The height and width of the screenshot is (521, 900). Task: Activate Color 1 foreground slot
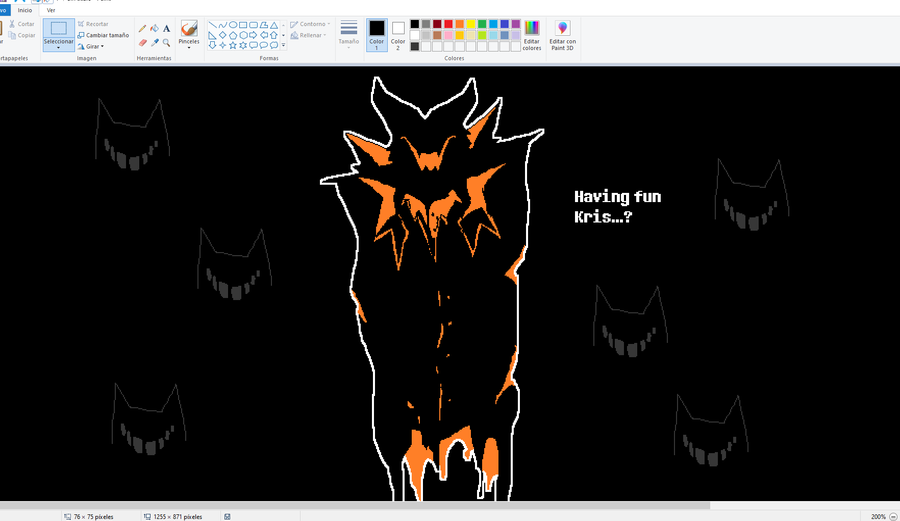coord(377,34)
